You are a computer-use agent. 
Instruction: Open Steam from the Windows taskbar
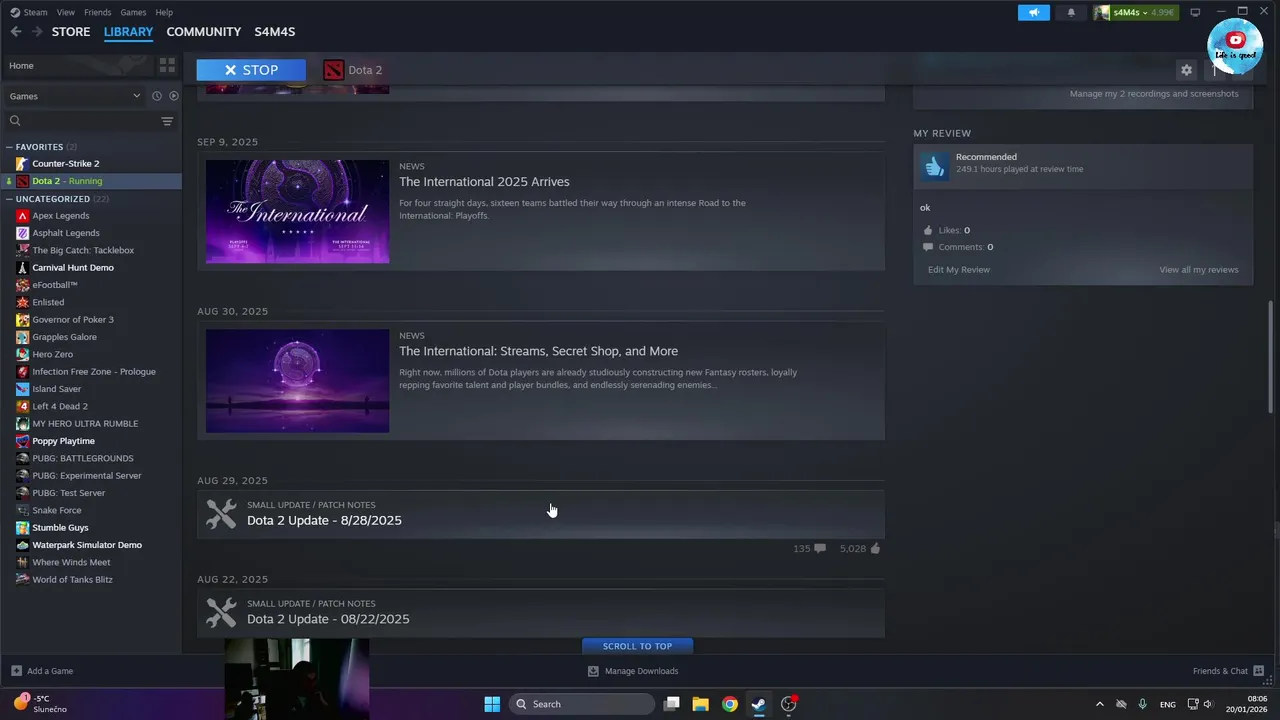pyautogui.click(x=759, y=704)
